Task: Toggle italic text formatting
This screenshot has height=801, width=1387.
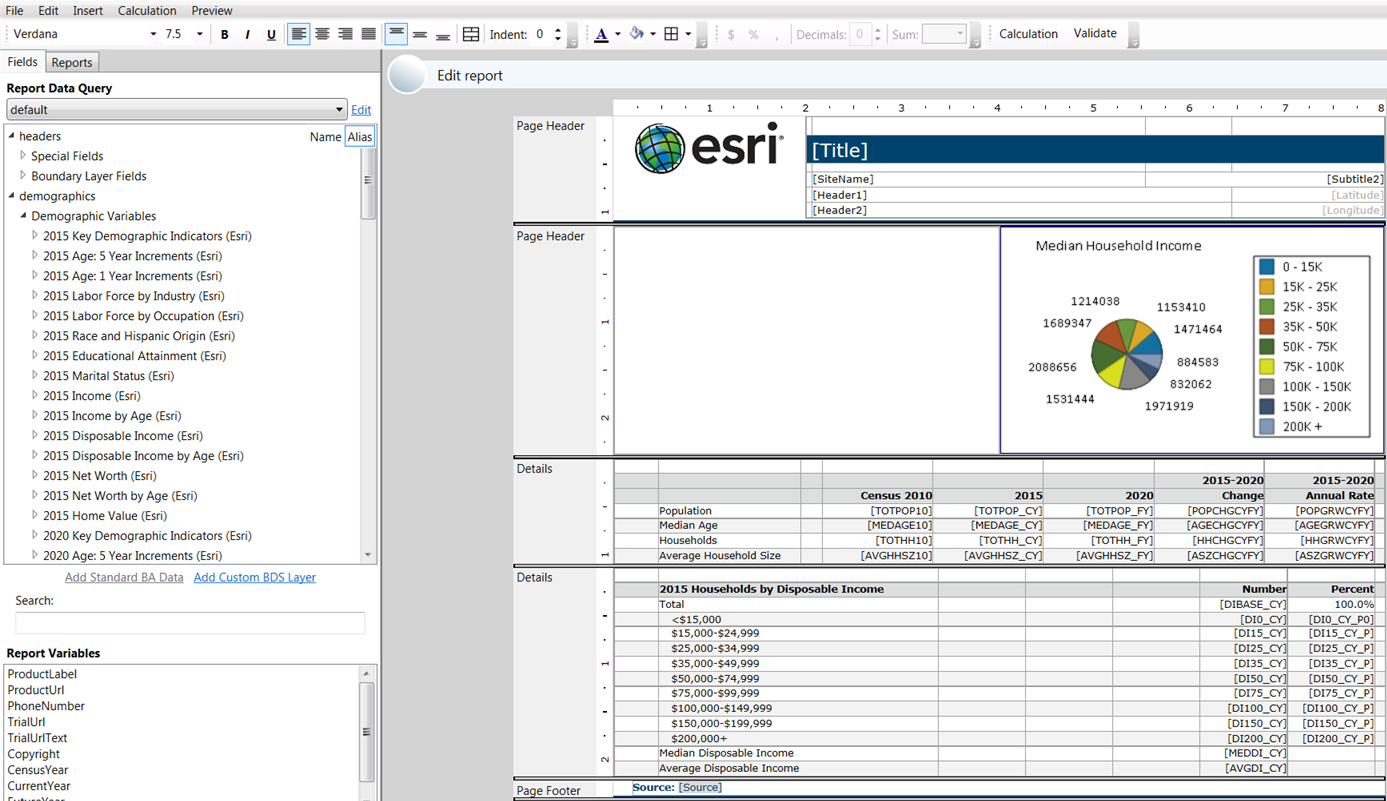Action: pos(248,35)
